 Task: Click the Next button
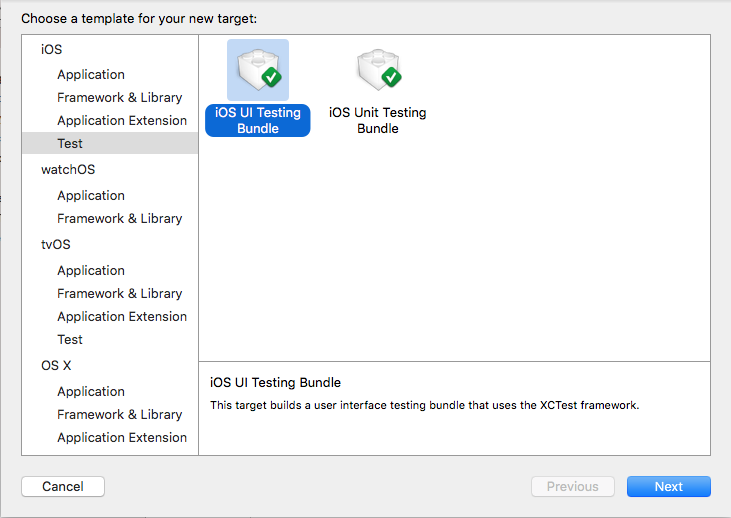click(669, 486)
